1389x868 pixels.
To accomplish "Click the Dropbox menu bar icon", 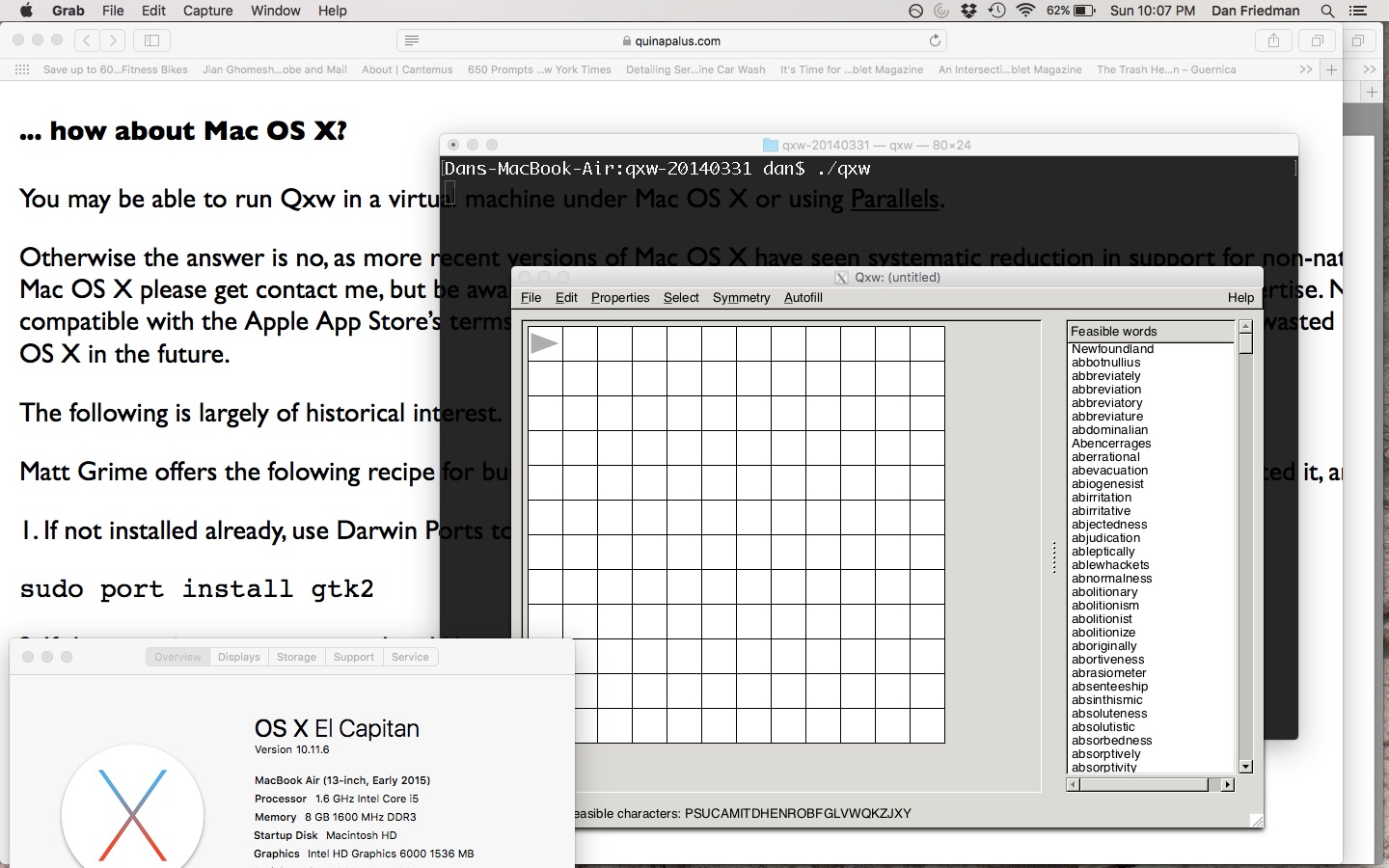I will 969,11.
